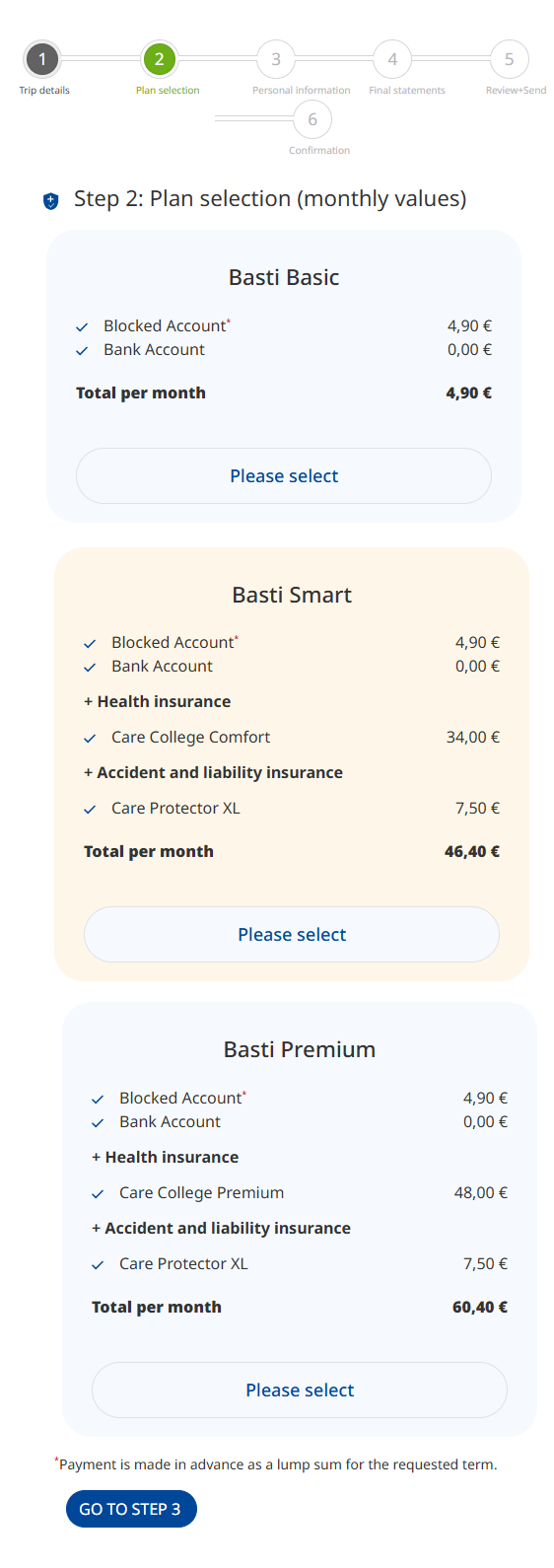
Task: Click Care College Comfort checkmark icon
Action: (x=91, y=739)
